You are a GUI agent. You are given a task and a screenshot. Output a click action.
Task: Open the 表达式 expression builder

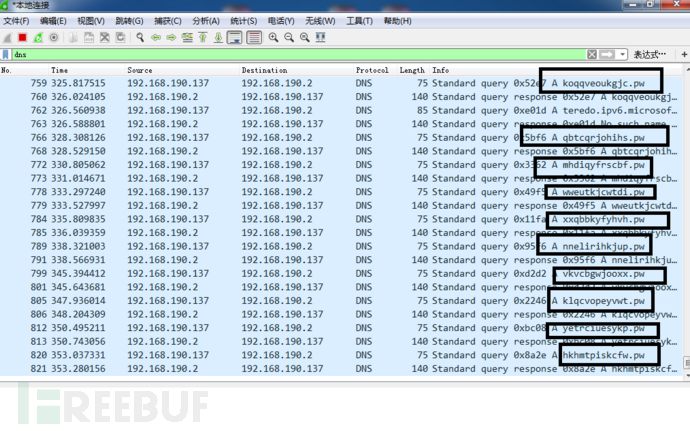[650, 55]
